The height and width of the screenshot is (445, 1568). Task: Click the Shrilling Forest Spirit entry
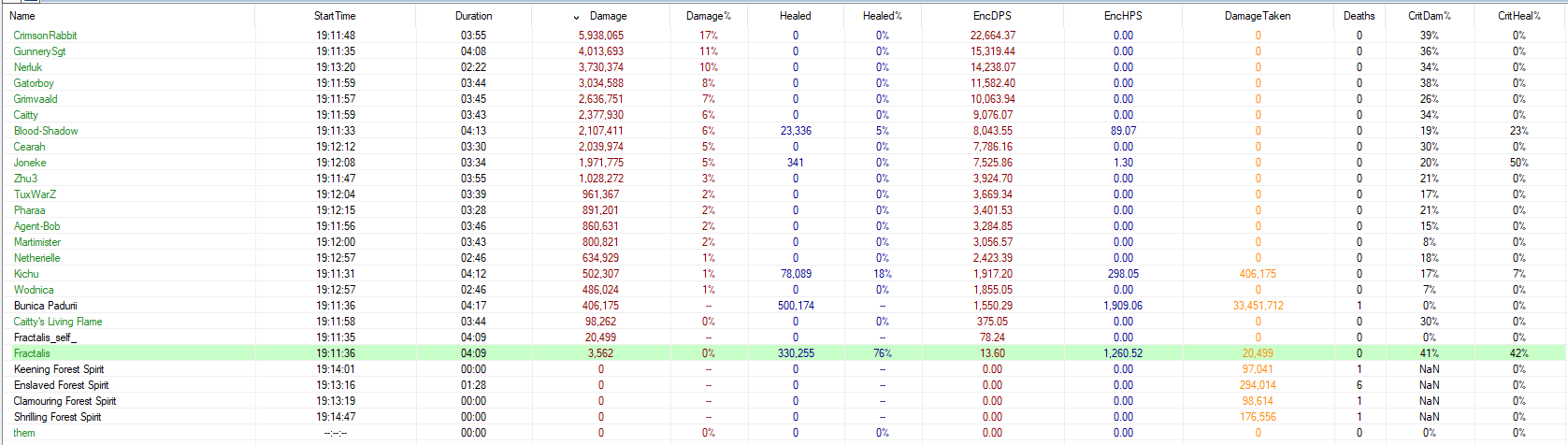tap(57, 417)
